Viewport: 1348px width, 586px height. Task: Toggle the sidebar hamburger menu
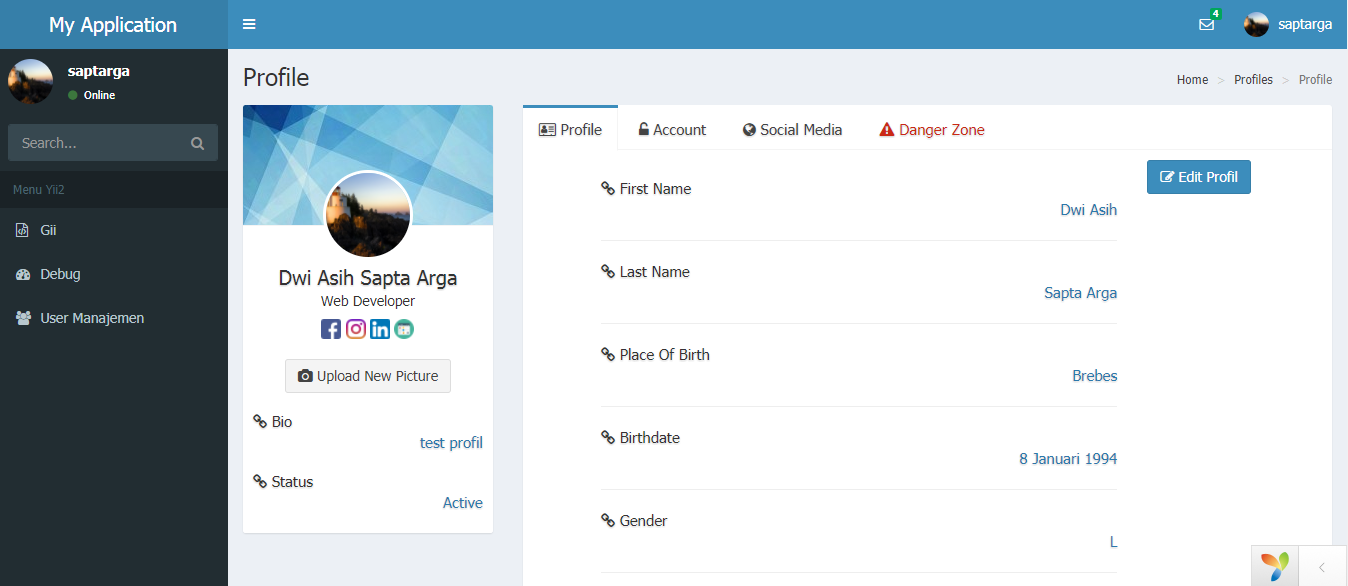(249, 24)
